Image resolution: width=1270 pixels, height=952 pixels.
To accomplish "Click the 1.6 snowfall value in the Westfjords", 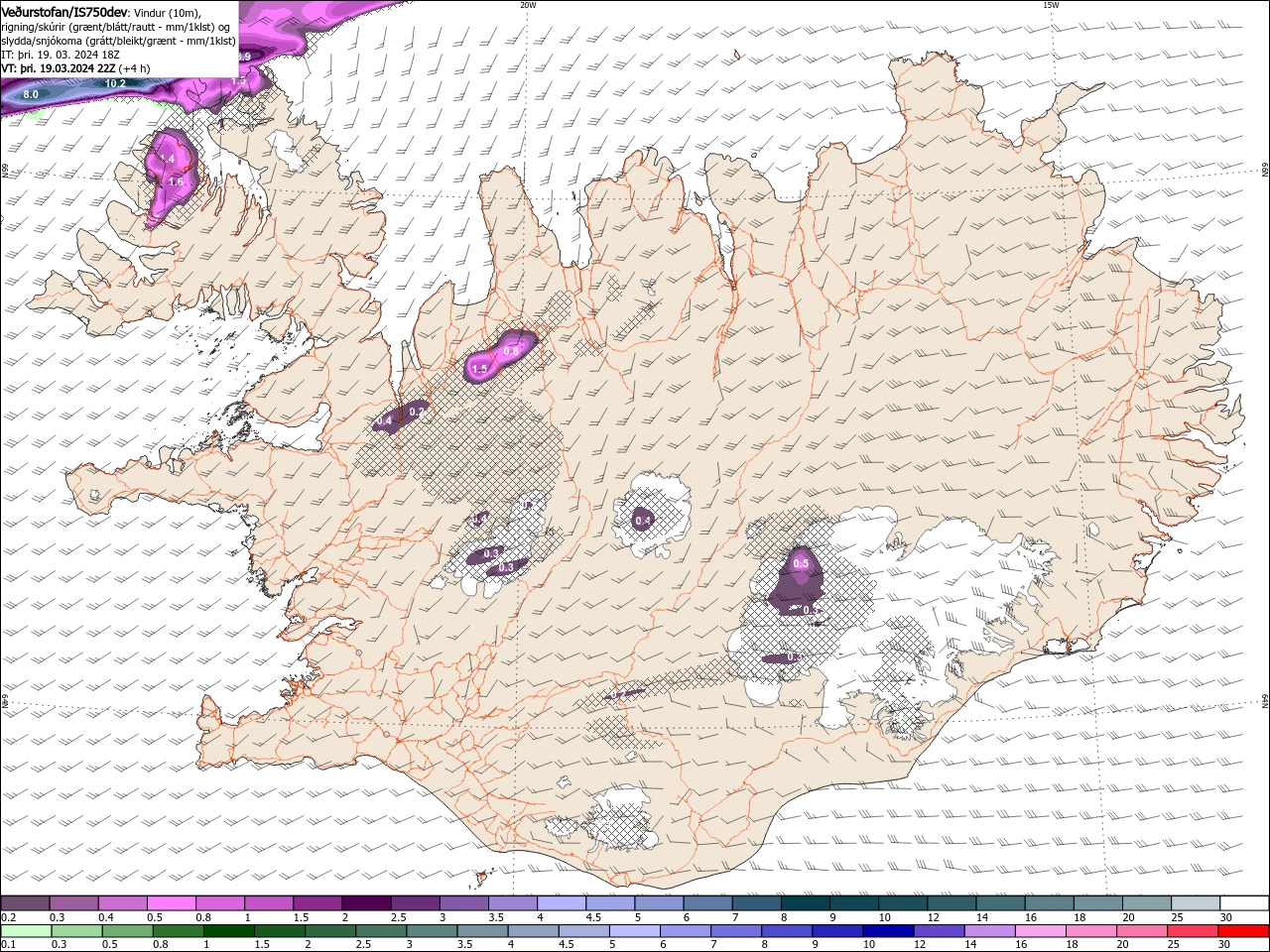I will [176, 181].
